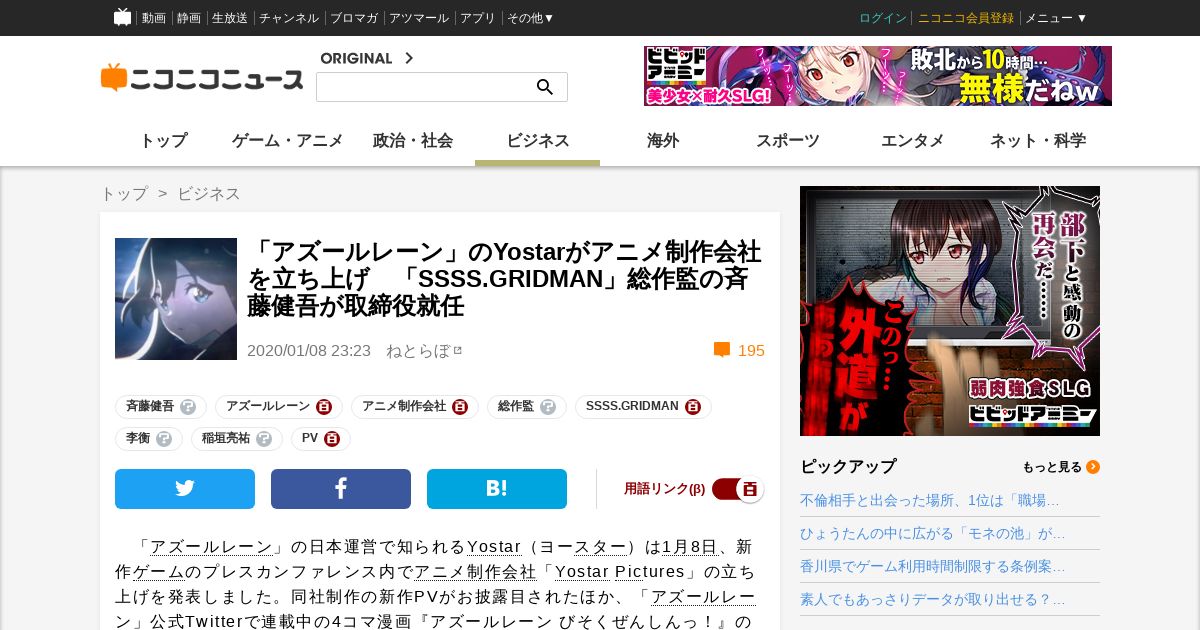This screenshot has width=1200, height=630.
Task: Open the その他 dropdown in top bar
Action: pyautogui.click(x=530, y=18)
